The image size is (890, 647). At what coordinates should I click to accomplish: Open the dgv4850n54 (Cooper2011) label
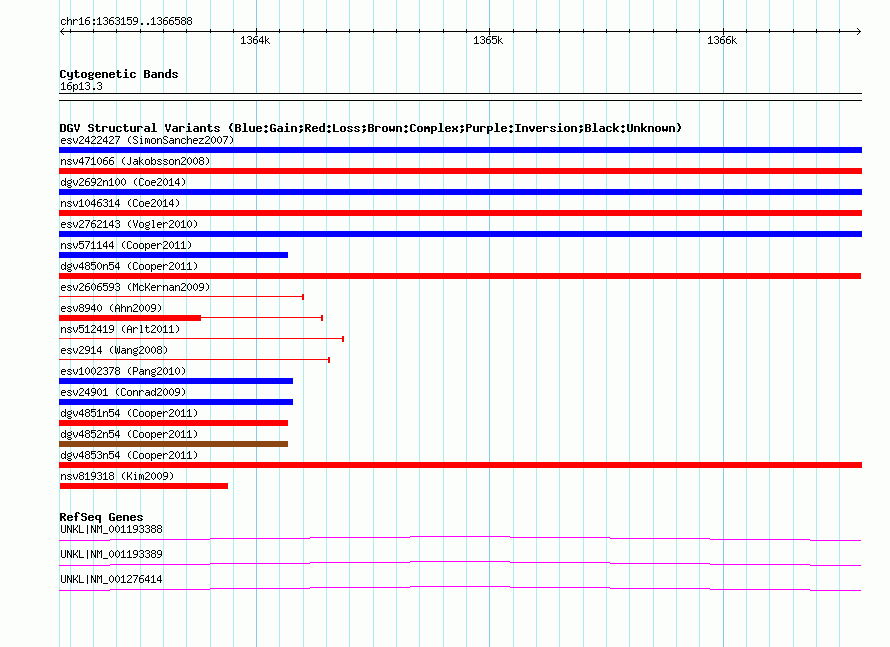point(129,266)
